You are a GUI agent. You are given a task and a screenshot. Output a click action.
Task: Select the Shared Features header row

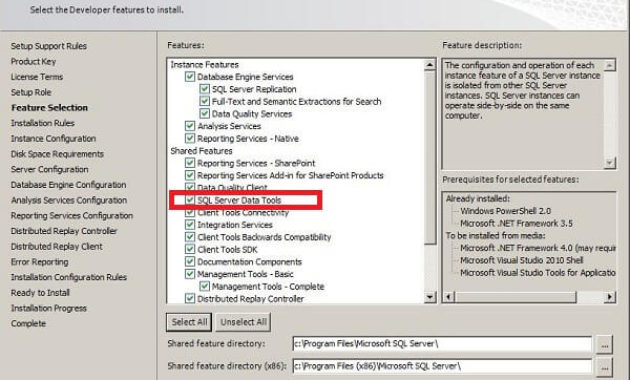click(x=201, y=151)
